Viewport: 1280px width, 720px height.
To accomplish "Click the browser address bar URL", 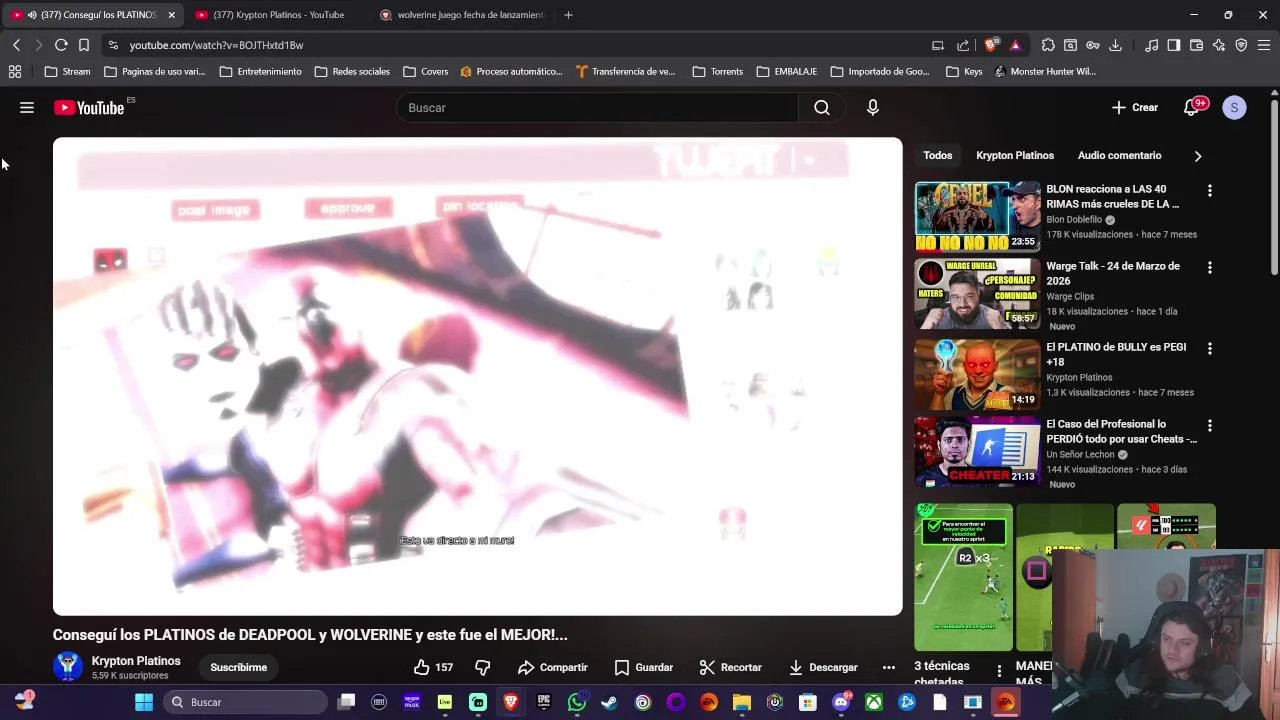I will [216, 45].
